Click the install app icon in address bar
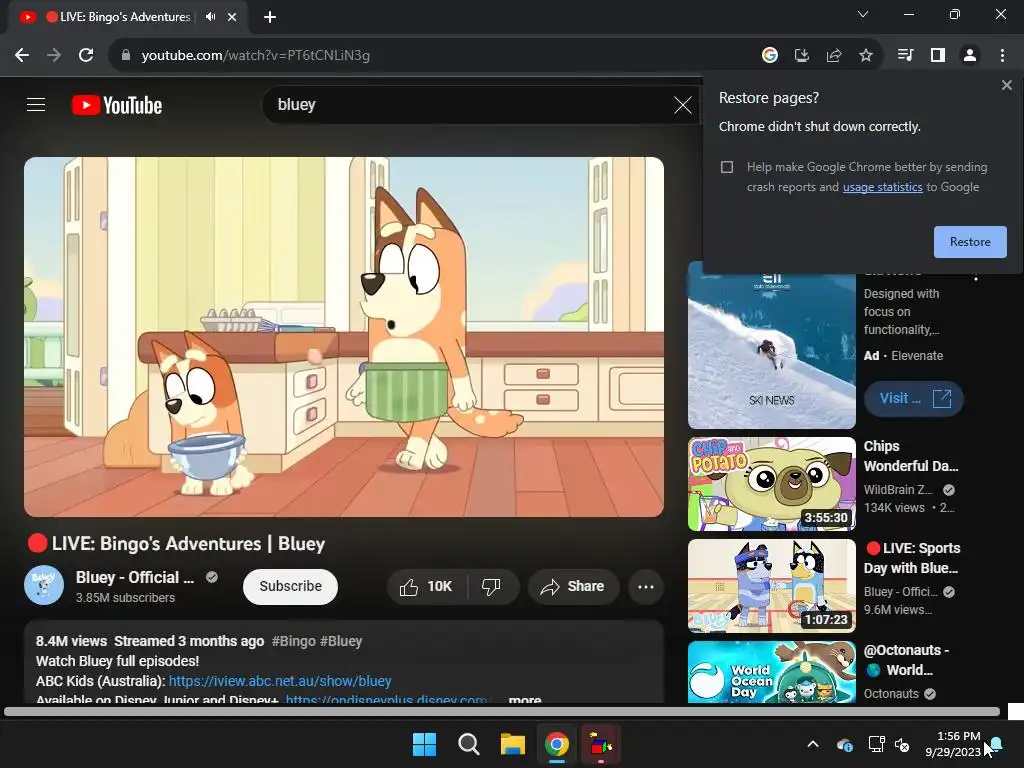This screenshot has width=1024, height=768. (802, 56)
